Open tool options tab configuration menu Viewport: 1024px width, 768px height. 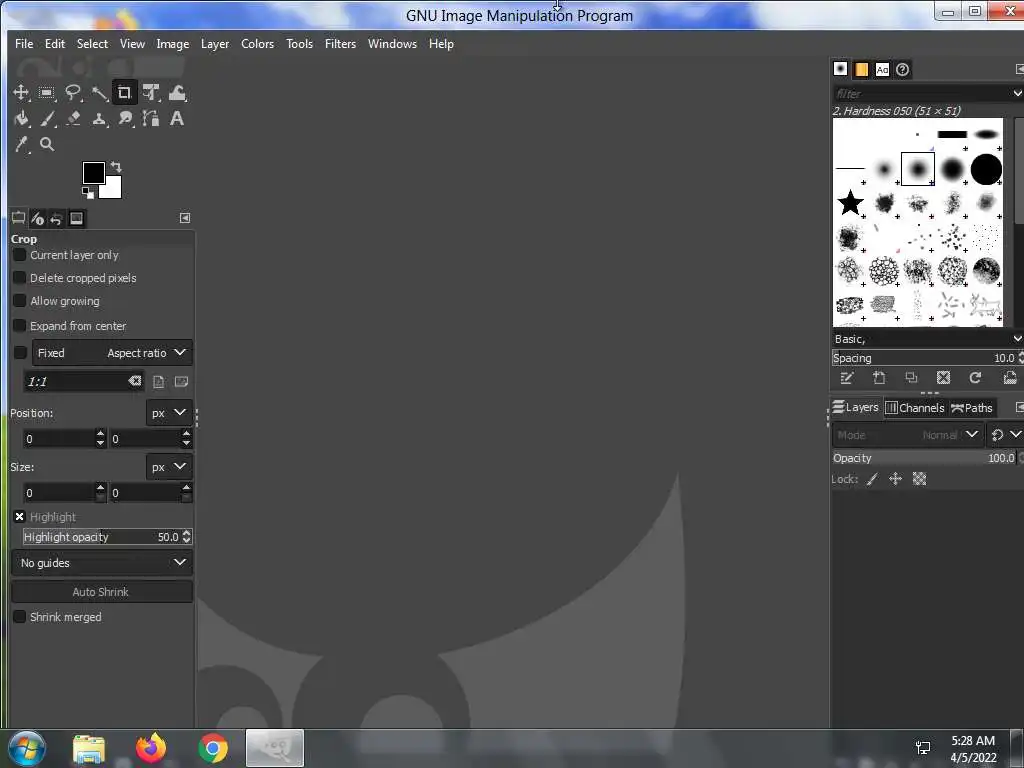click(x=185, y=218)
